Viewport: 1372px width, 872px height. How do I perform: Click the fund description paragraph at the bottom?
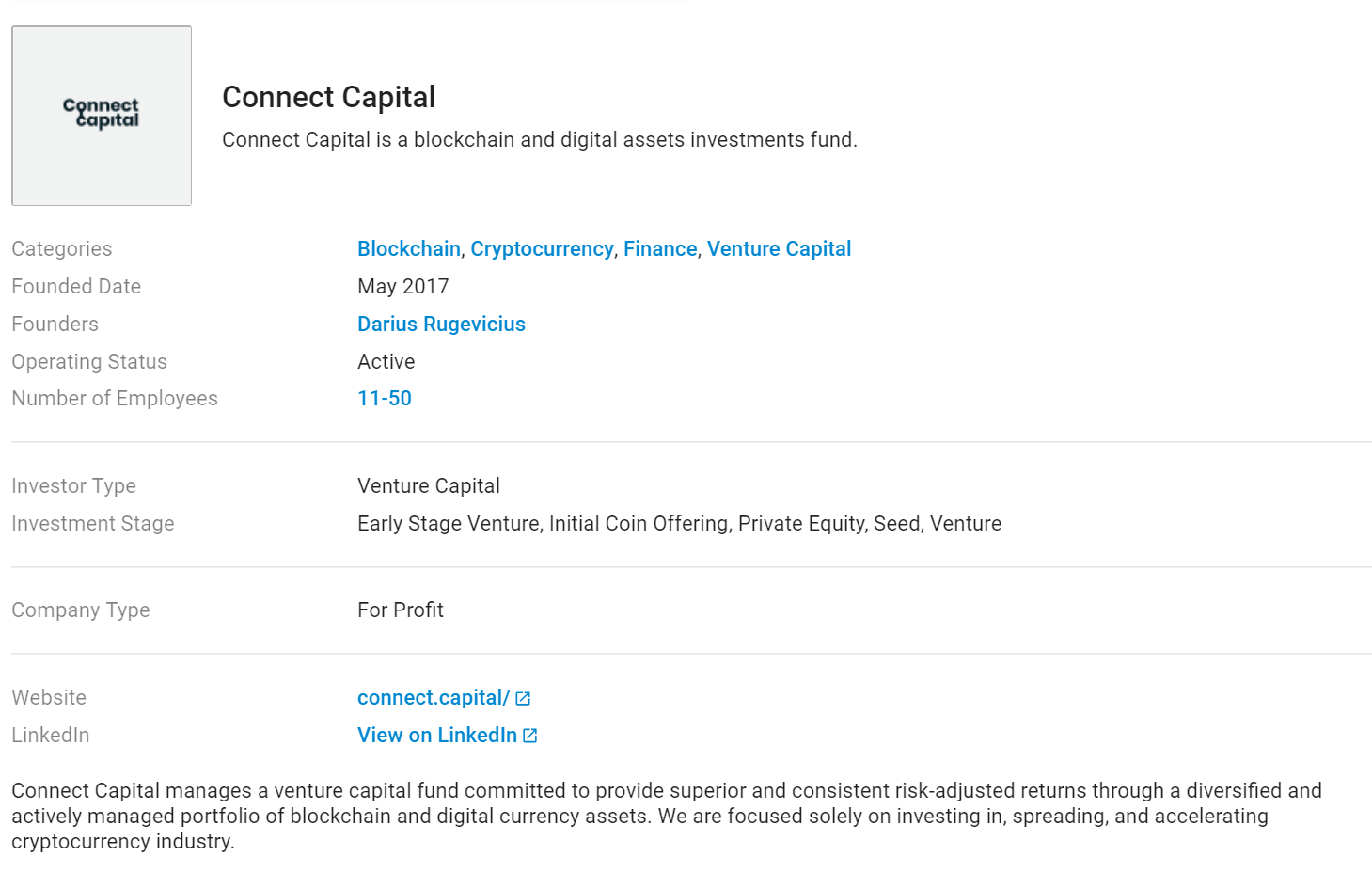(667, 816)
